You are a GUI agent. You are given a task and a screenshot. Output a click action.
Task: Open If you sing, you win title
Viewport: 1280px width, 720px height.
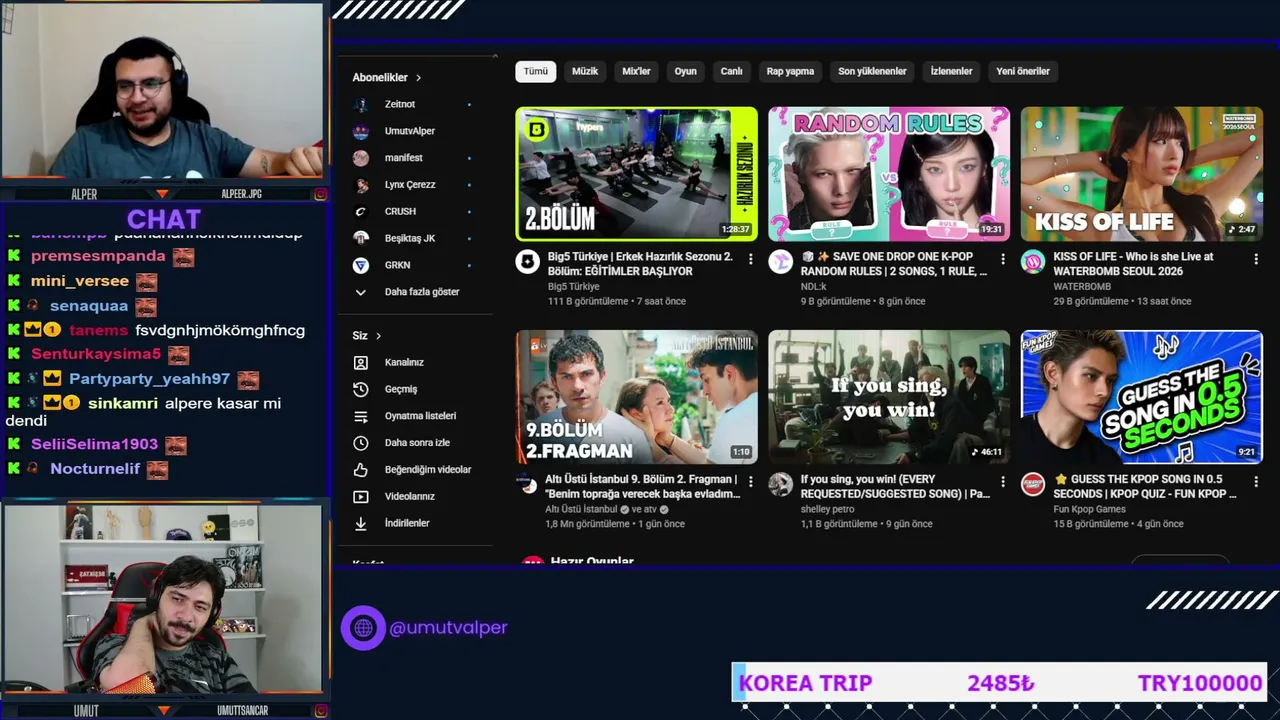coord(896,487)
